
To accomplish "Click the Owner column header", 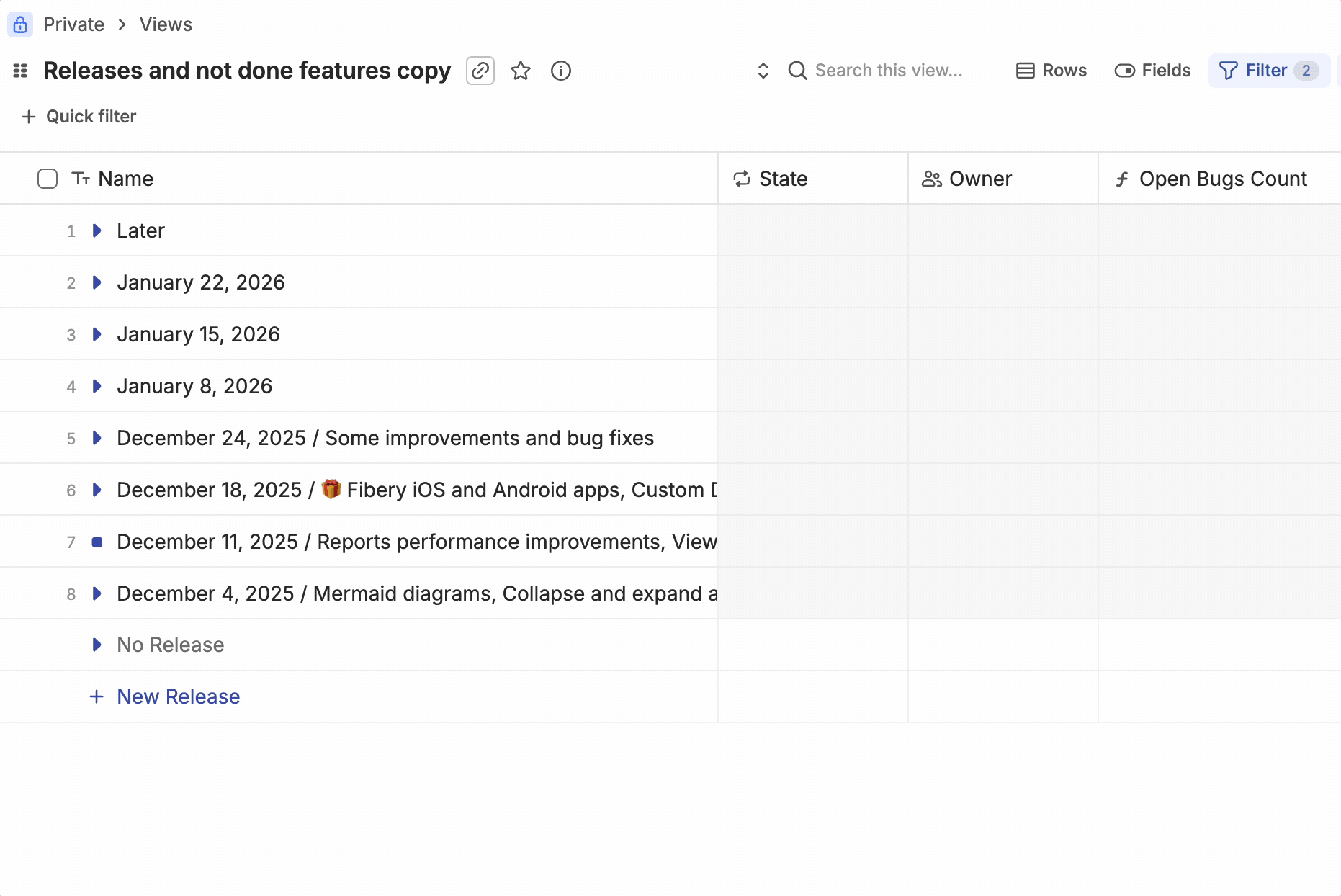I will 980,179.
